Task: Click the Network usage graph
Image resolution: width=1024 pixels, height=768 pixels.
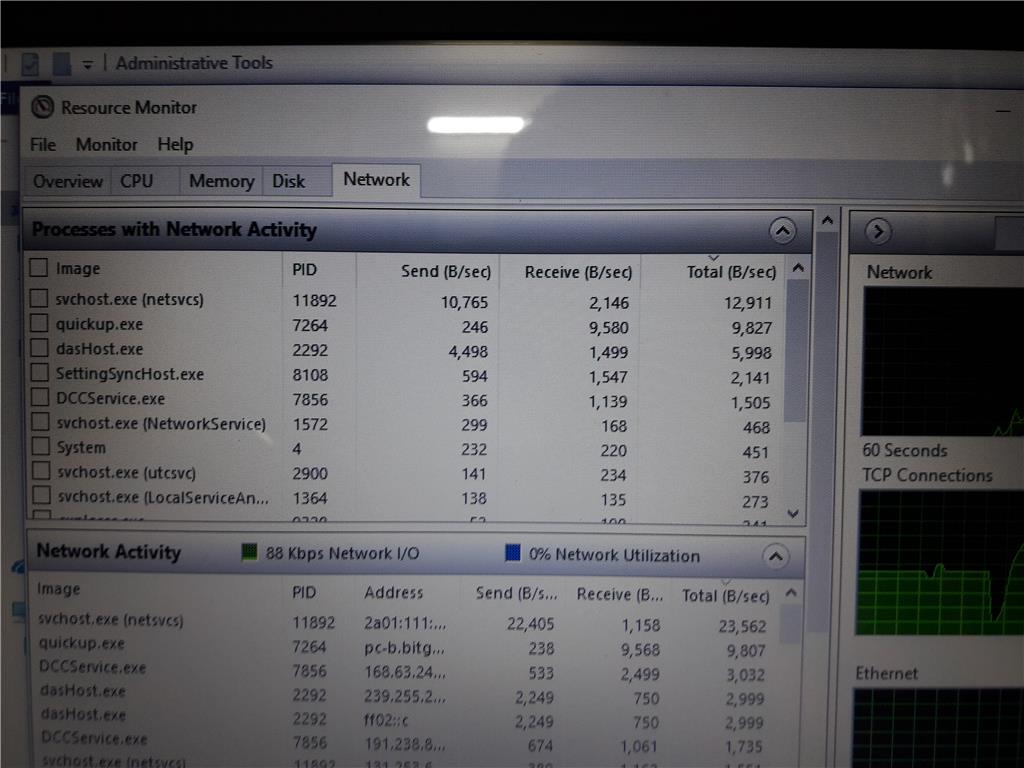Action: 943,360
